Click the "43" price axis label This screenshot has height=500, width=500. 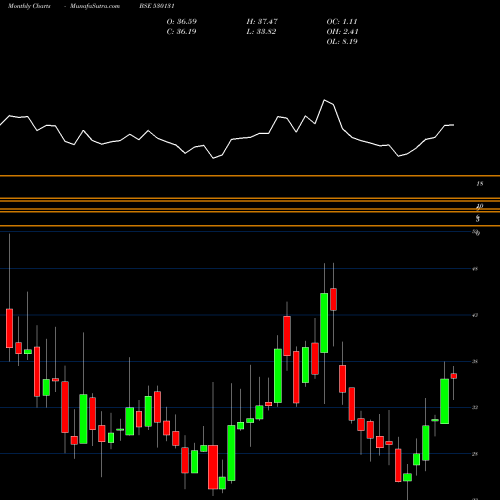click(475, 315)
